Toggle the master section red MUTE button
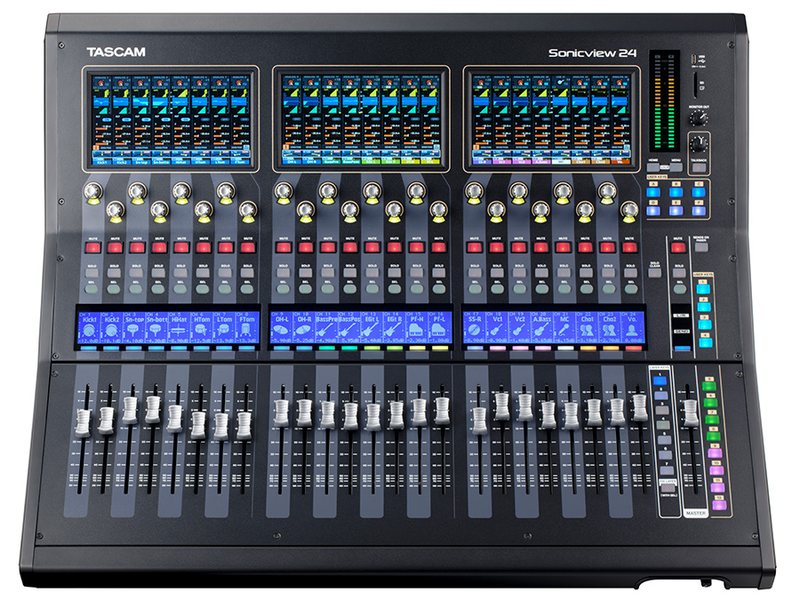800x600 pixels. [678, 248]
